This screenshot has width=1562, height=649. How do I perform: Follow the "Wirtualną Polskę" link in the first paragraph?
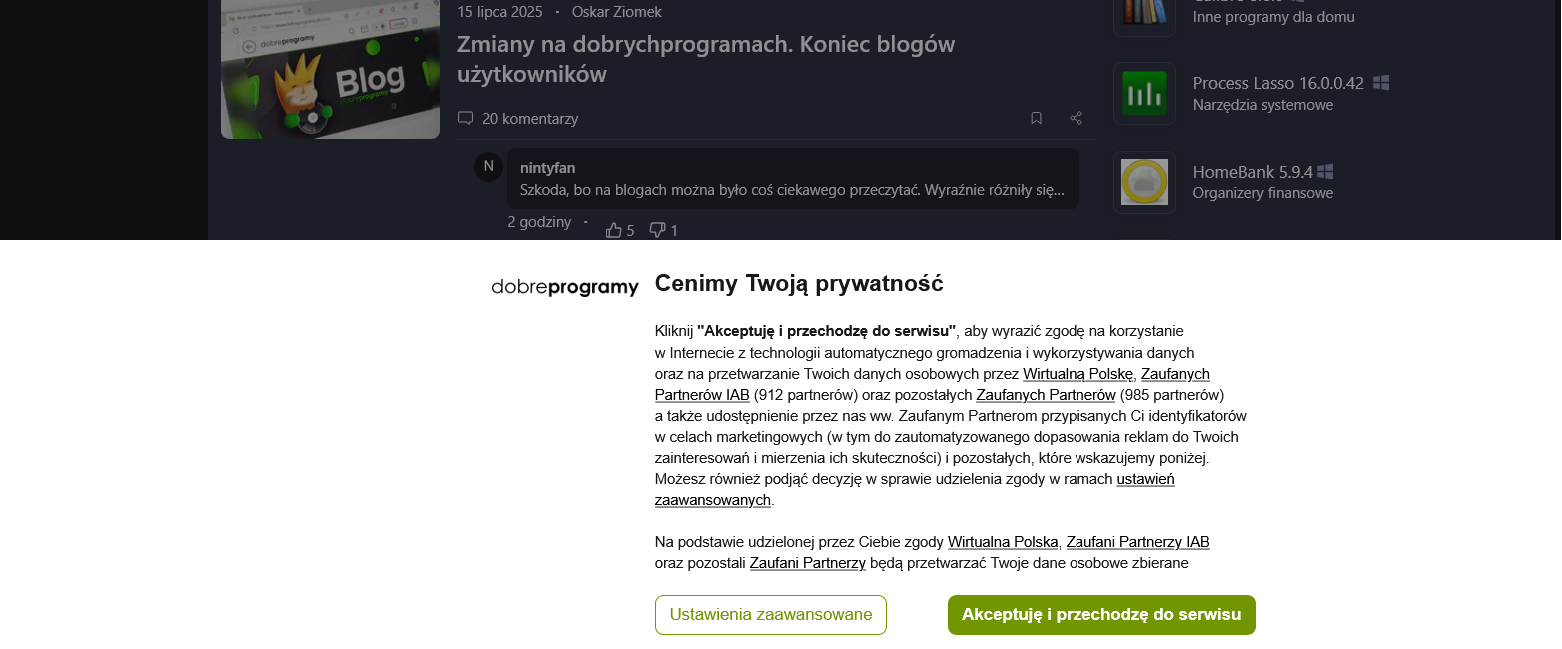[1078, 374]
